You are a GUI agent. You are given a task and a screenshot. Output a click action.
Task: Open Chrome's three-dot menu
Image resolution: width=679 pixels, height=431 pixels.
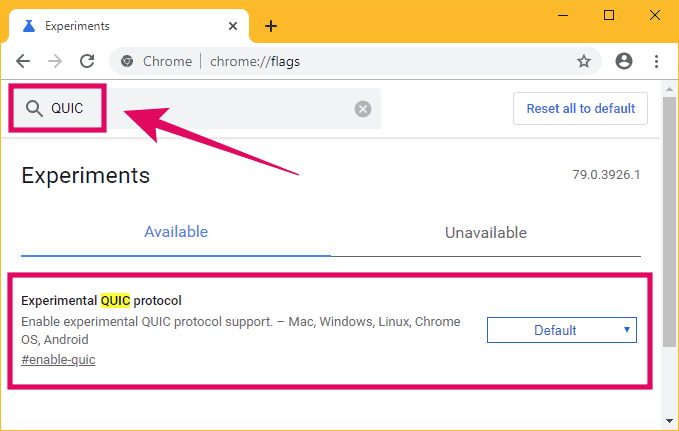tap(656, 61)
